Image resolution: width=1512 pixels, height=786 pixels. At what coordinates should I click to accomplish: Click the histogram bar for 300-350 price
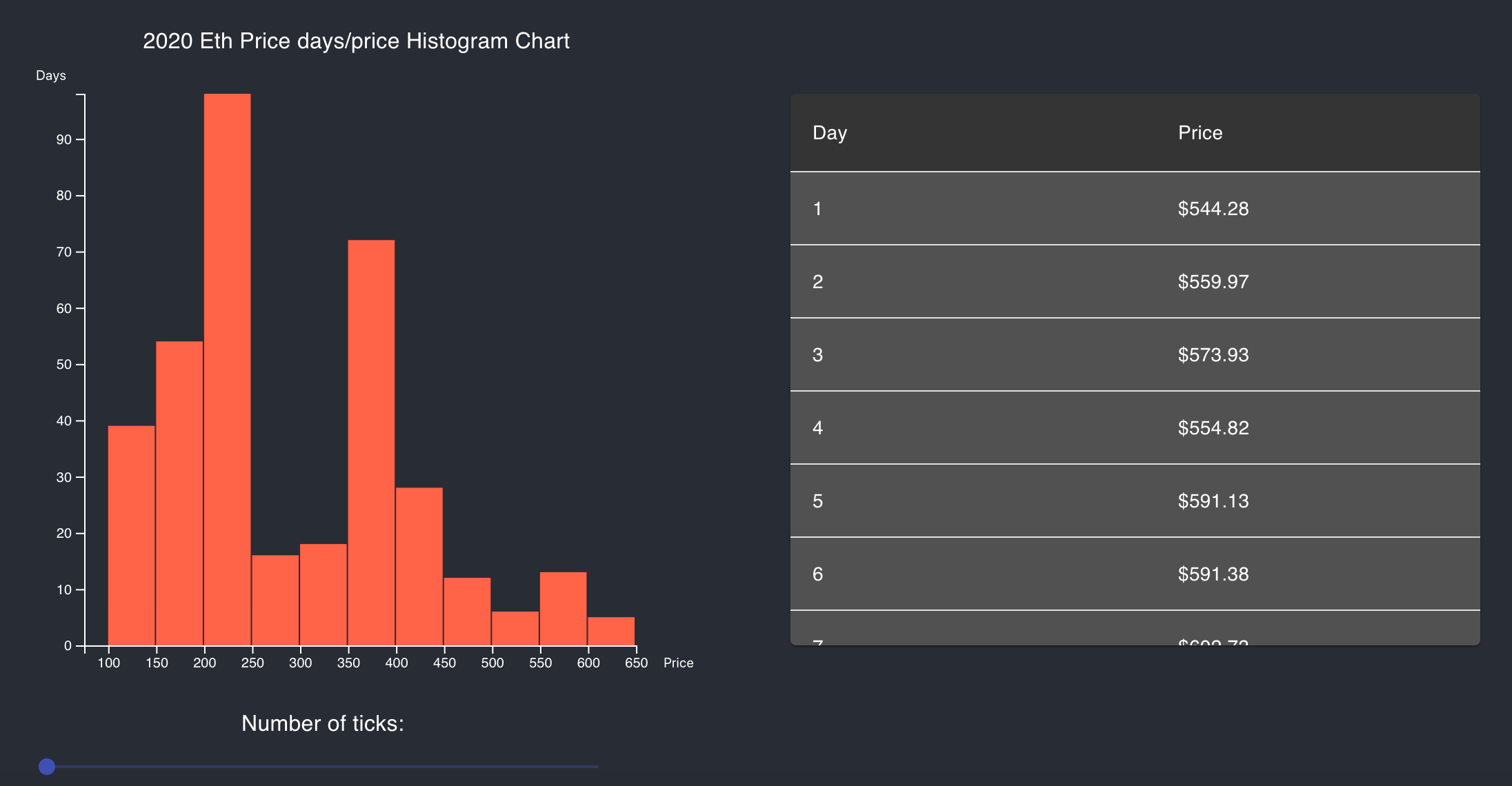tap(324, 595)
